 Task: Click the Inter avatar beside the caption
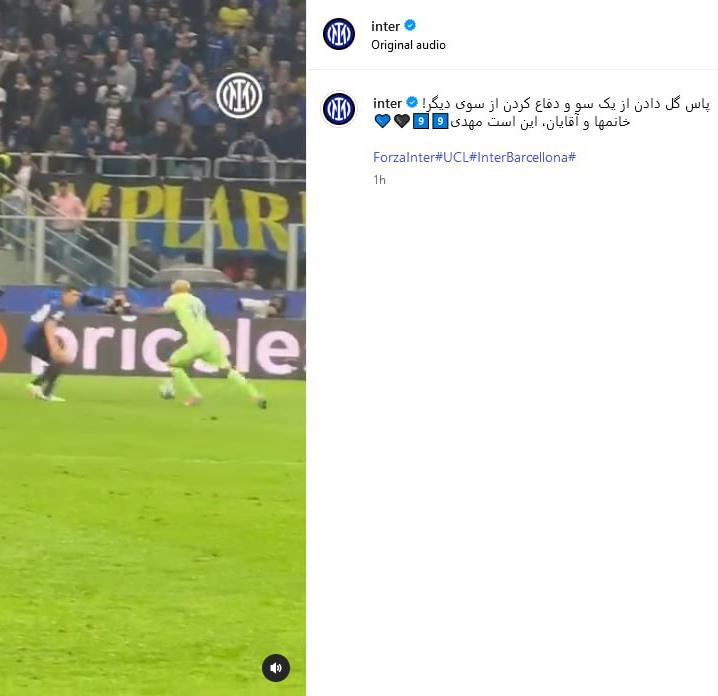(339, 109)
